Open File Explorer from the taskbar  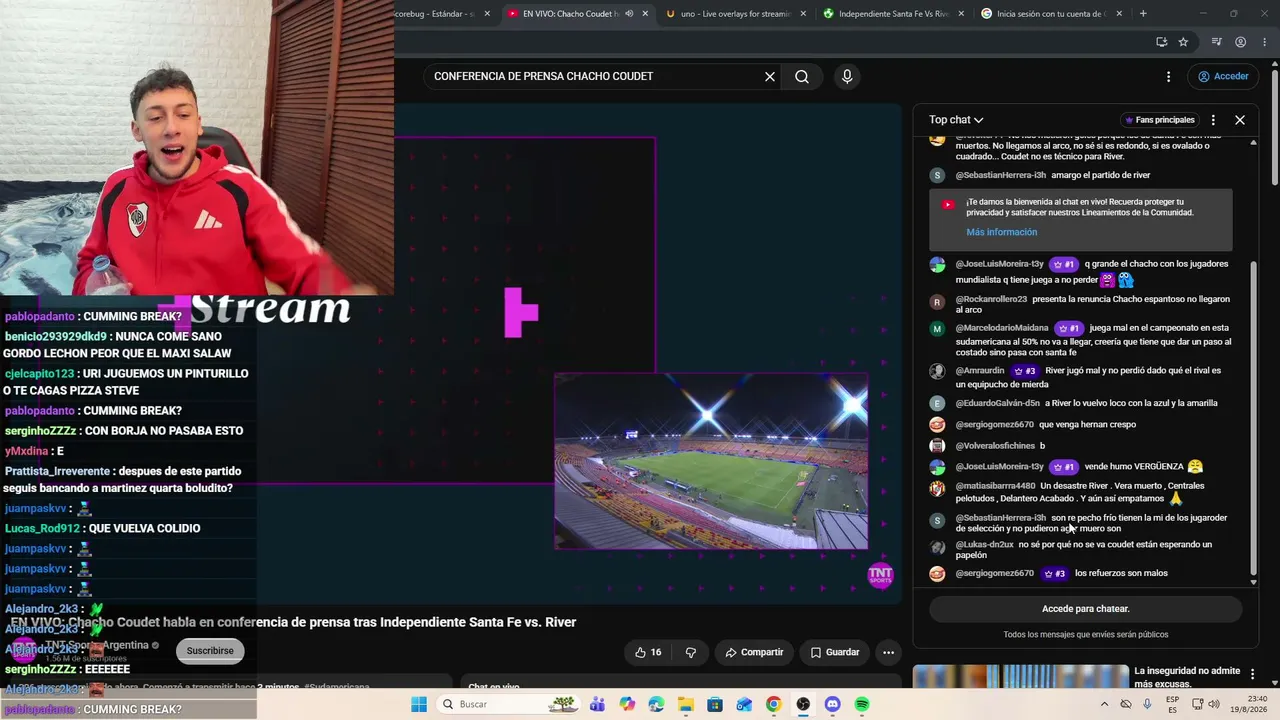tap(685, 704)
